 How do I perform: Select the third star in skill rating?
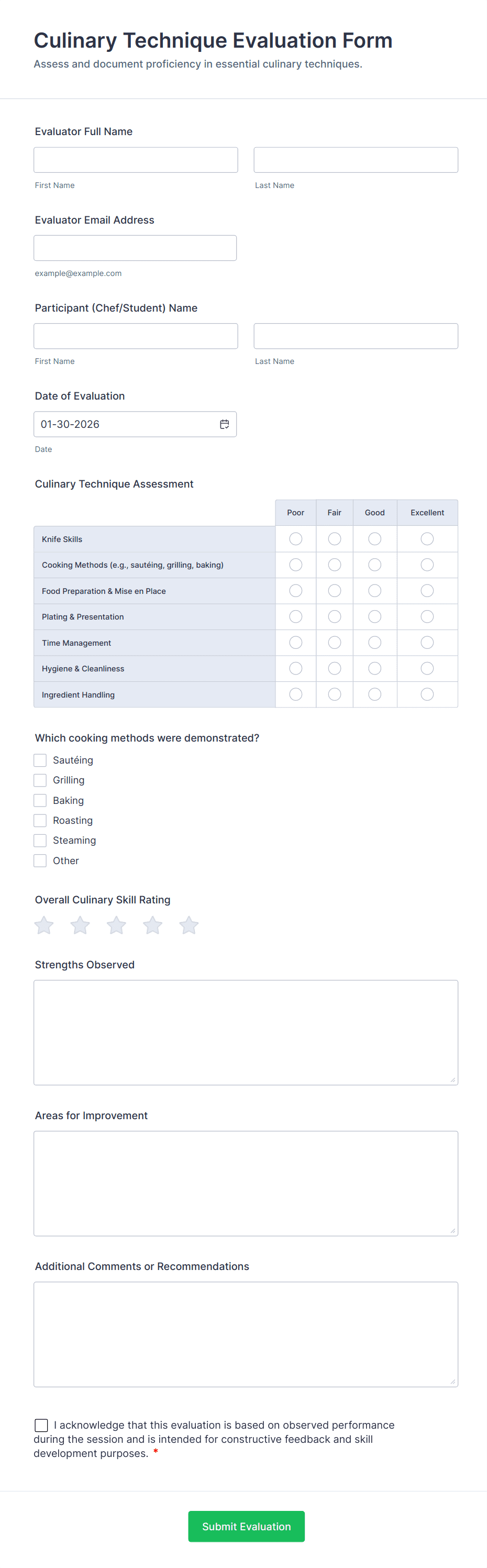point(116,925)
